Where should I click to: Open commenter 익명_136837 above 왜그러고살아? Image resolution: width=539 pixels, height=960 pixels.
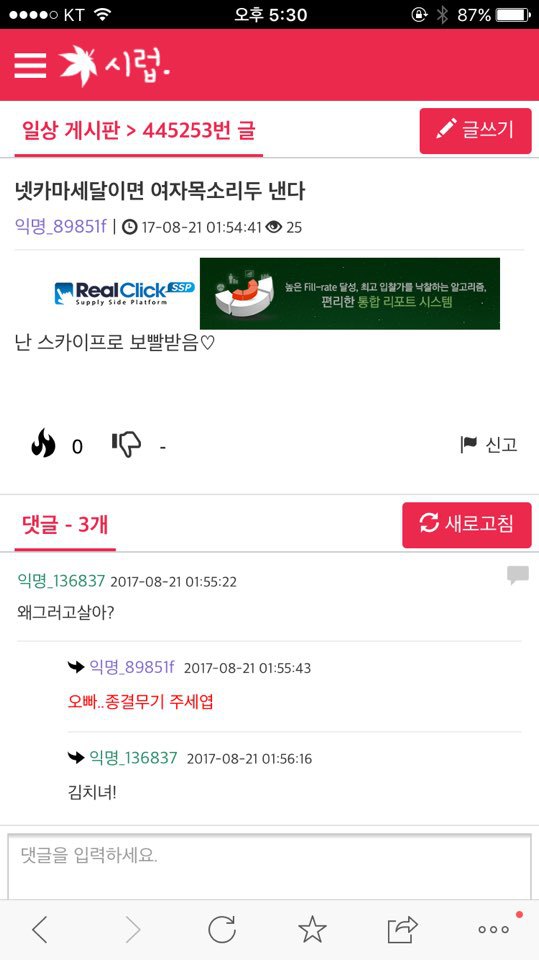[61, 580]
